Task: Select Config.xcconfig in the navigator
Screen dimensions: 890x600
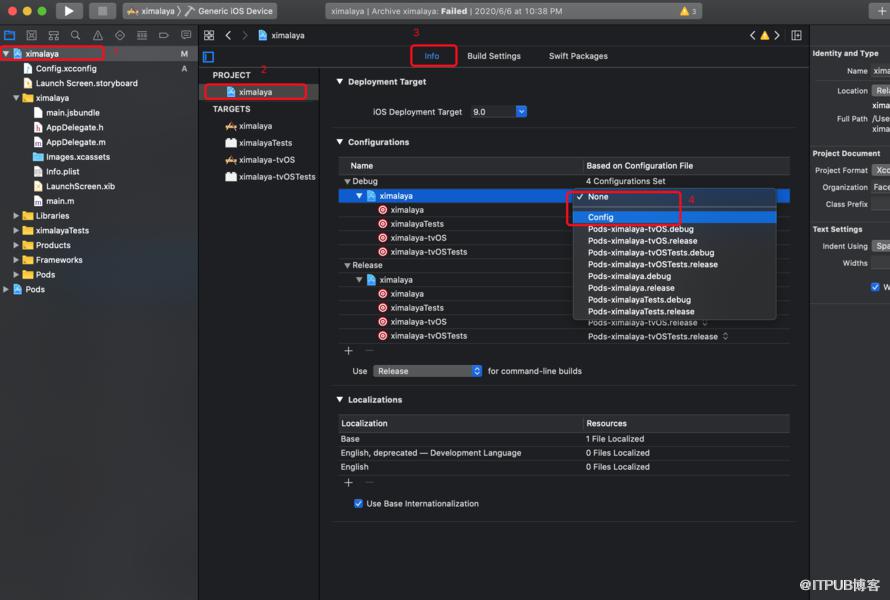Action: tap(66, 69)
